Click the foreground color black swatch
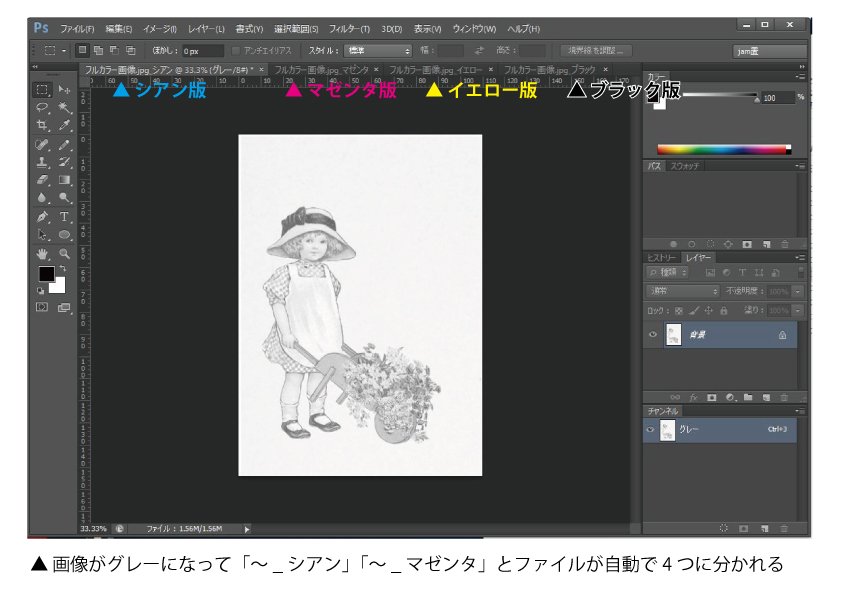Viewport: 842px width, 595px height. click(46, 273)
